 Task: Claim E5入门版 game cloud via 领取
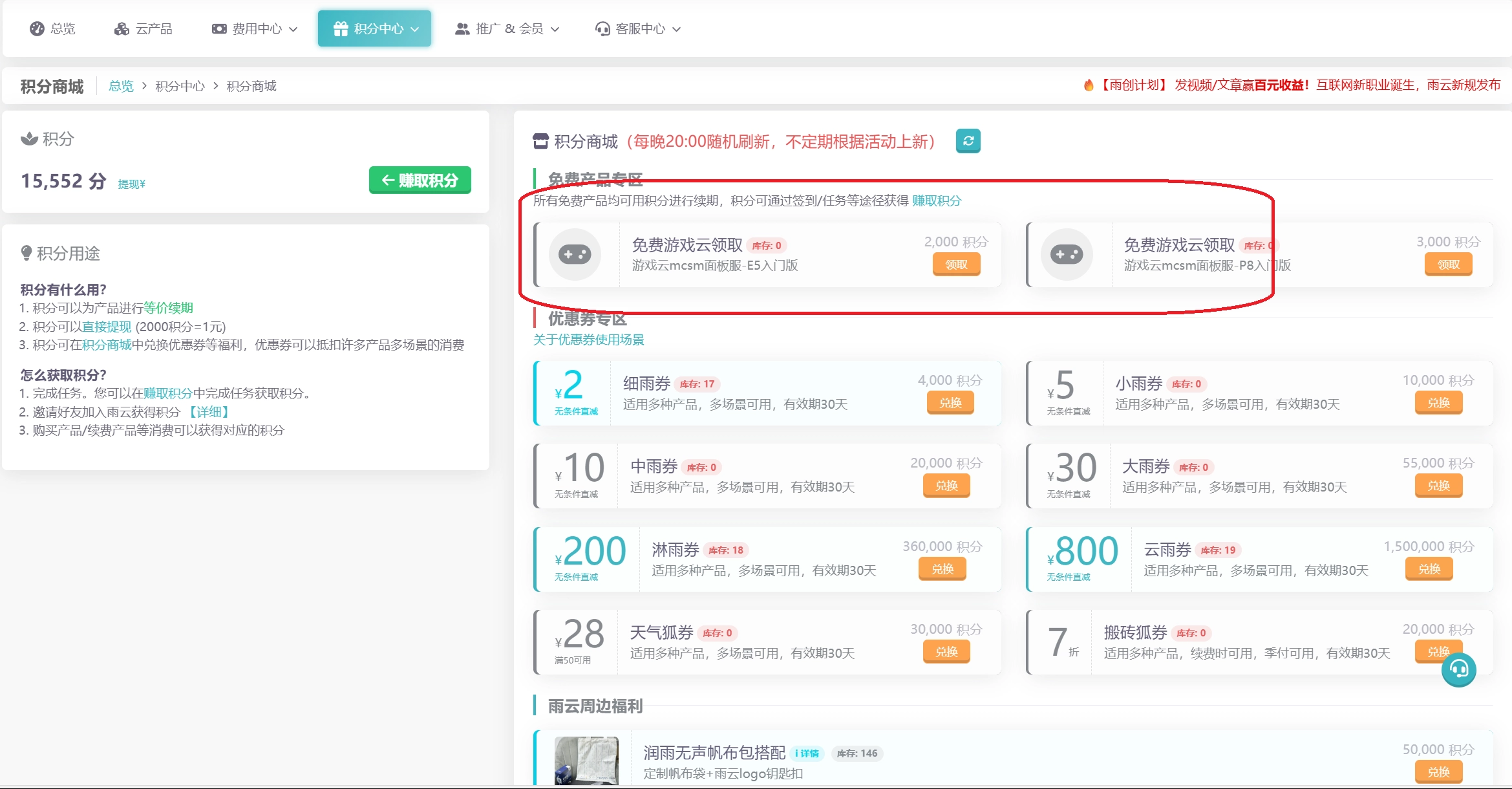[x=956, y=265]
